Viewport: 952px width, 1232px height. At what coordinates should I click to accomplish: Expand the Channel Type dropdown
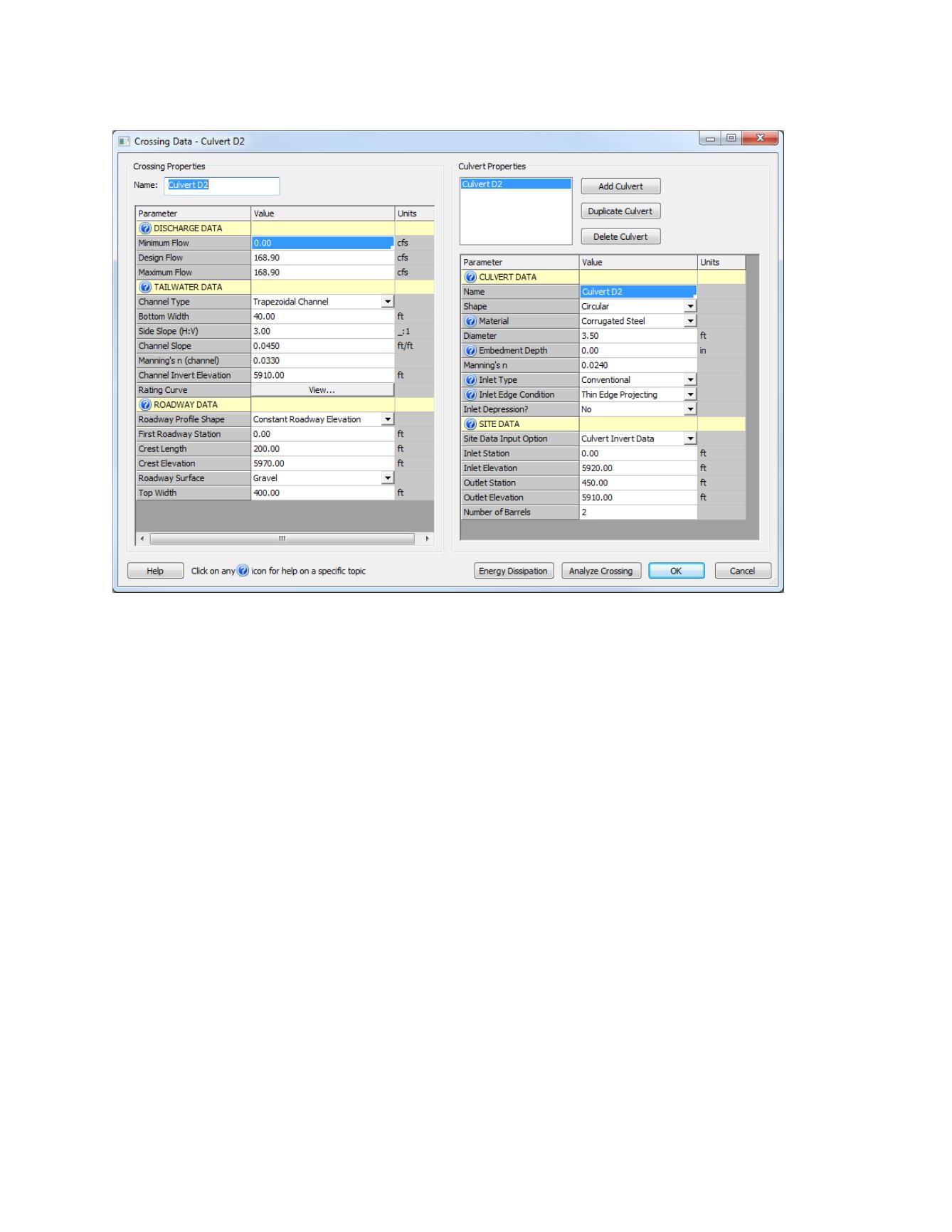click(x=388, y=302)
